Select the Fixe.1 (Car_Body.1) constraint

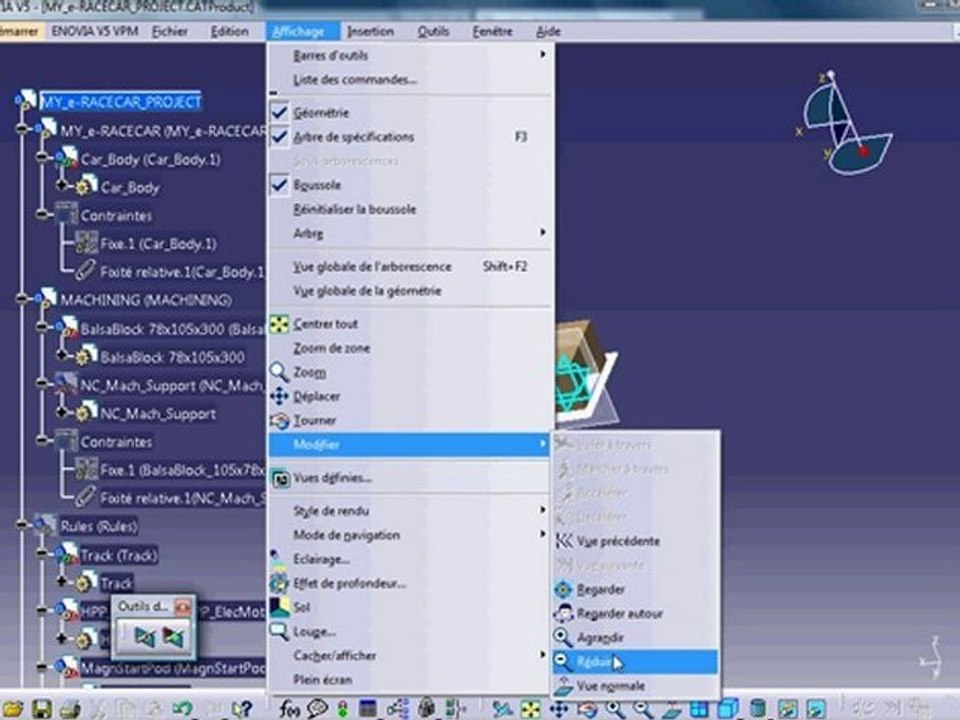point(158,244)
